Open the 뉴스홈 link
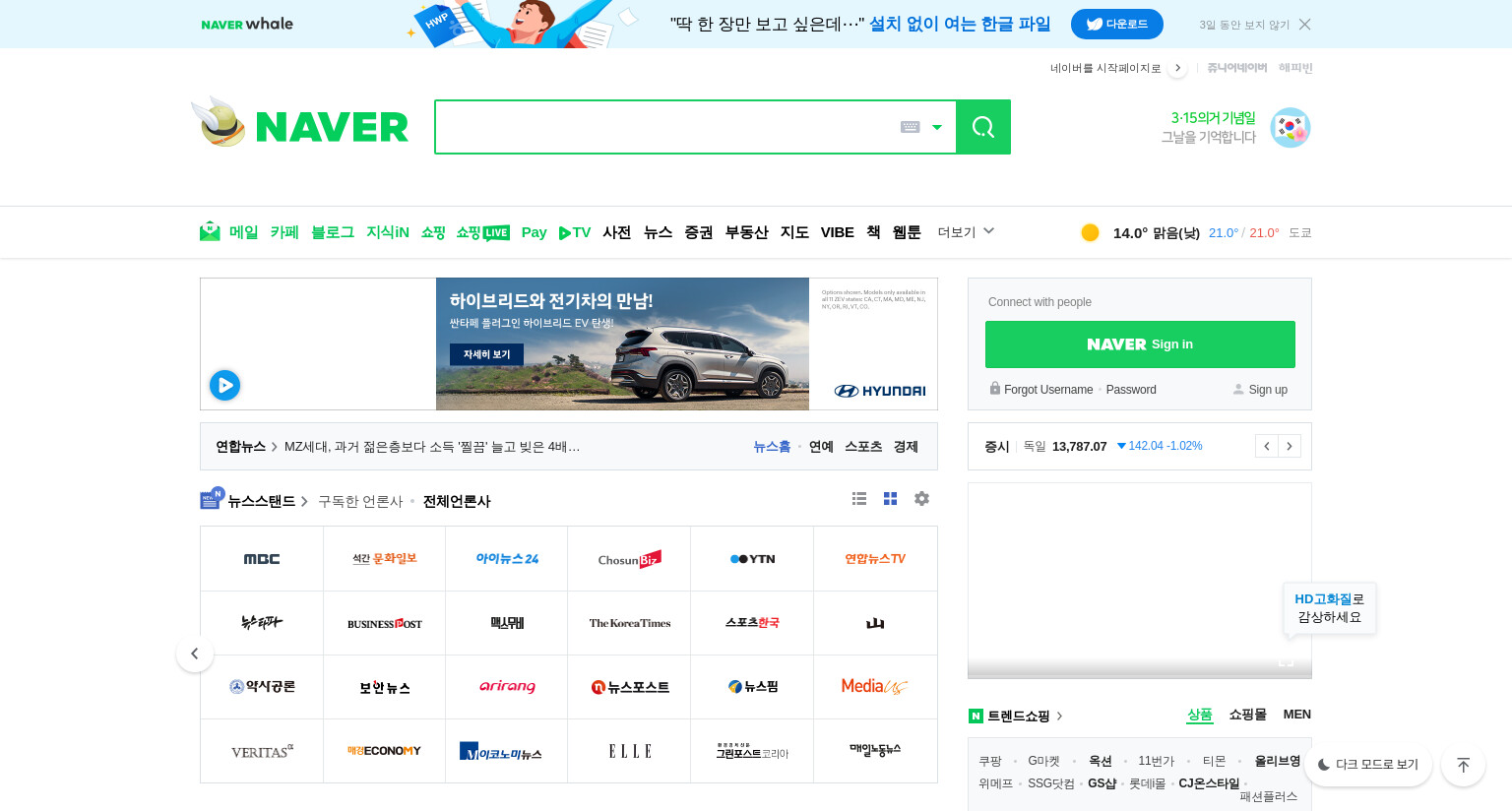1512x811 pixels. tap(772, 447)
